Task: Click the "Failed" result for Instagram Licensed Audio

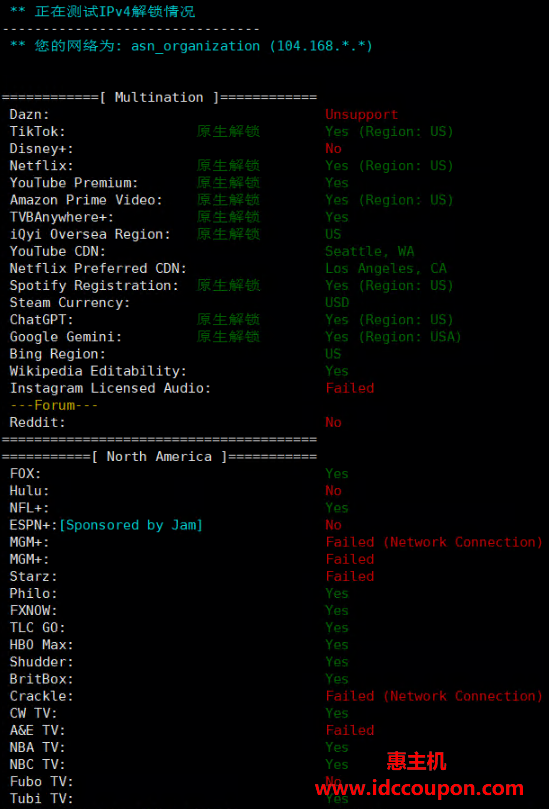Action: (x=349, y=388)
